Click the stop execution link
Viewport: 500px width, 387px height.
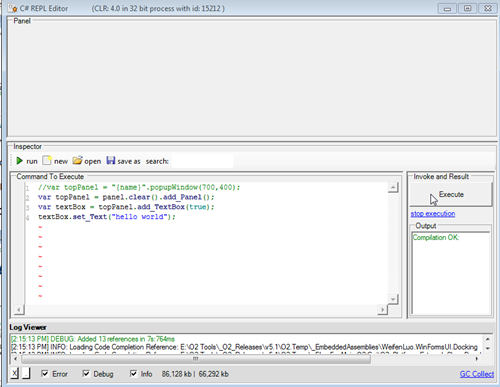tap(433, 214)
